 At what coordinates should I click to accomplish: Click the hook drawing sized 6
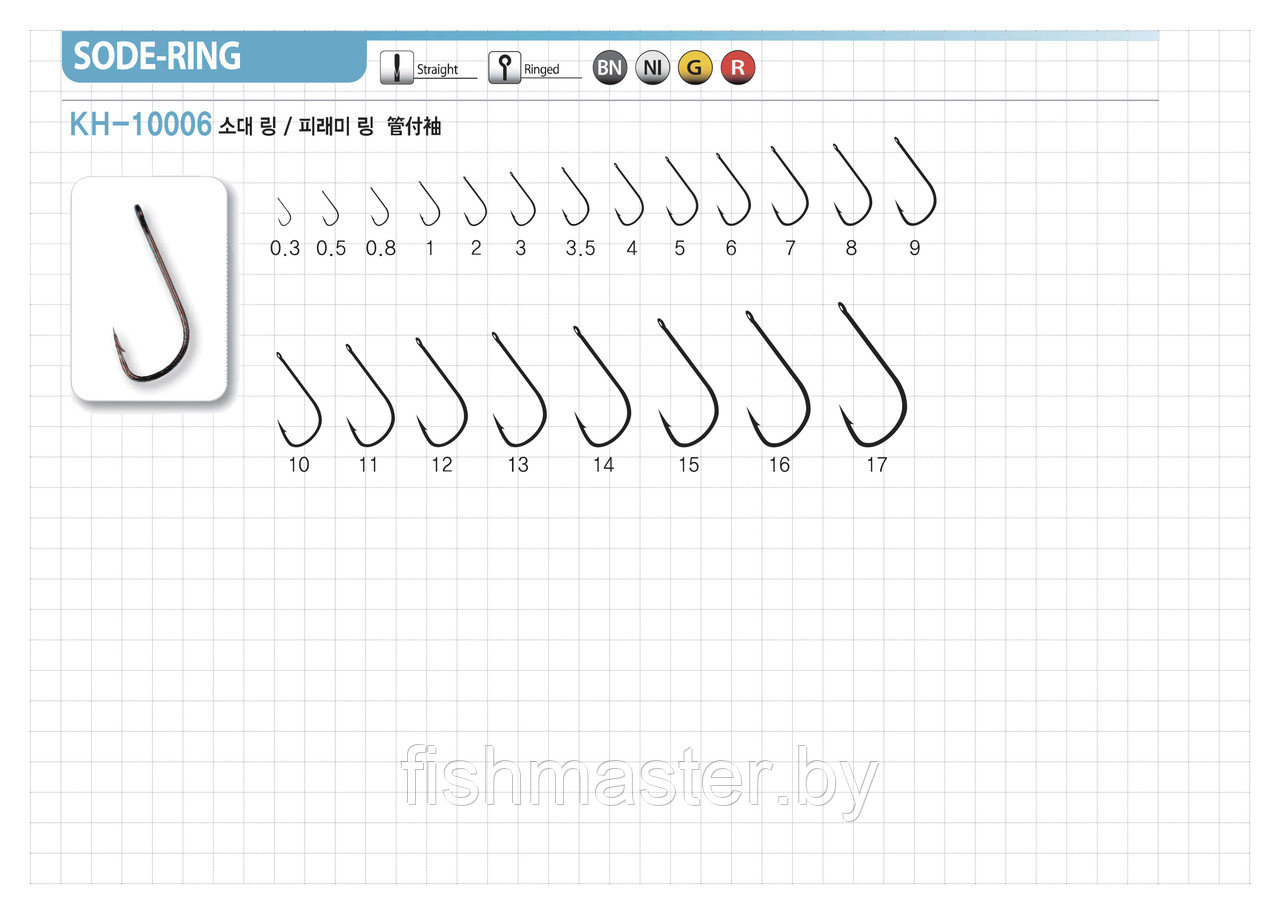(733, 190)
